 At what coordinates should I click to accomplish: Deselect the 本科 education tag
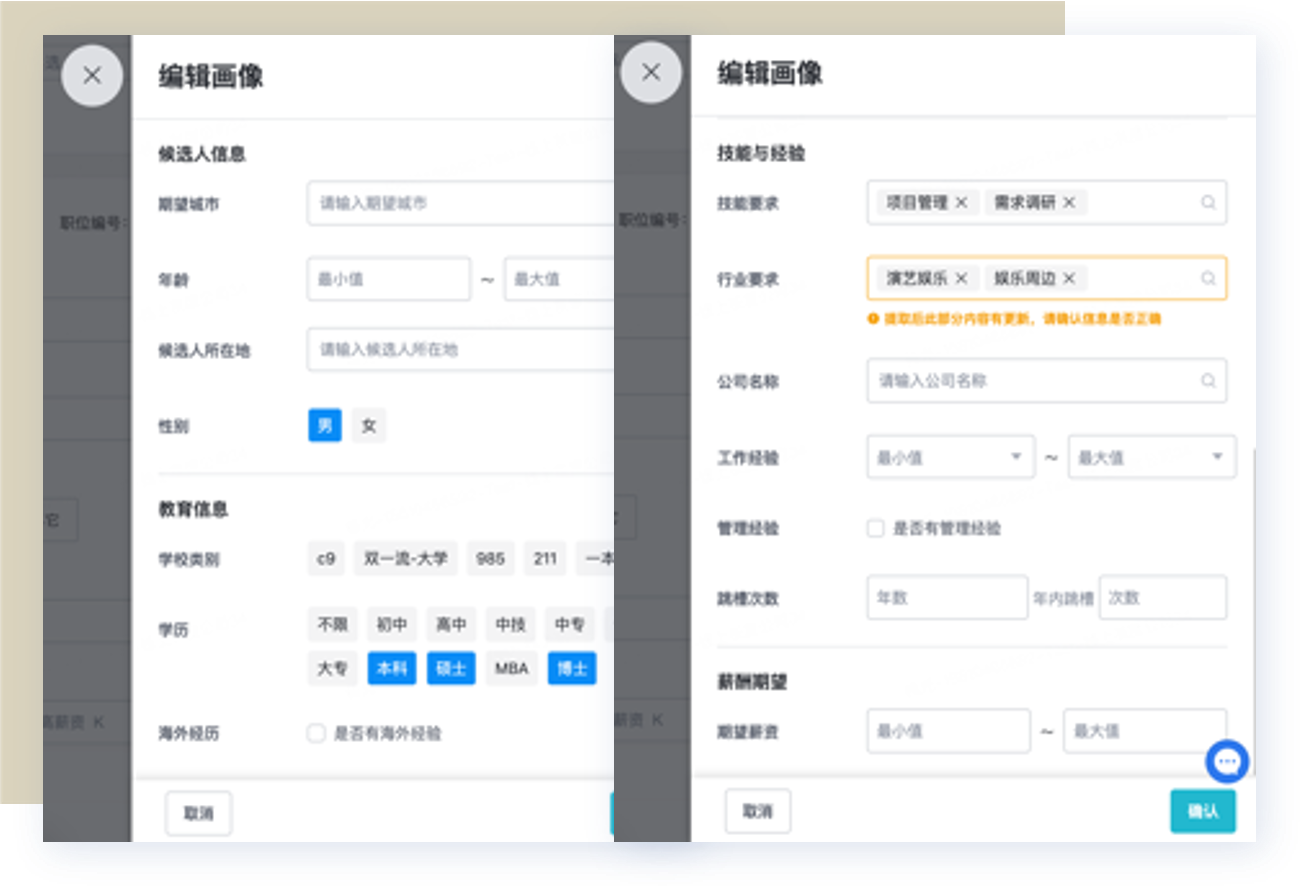(391, 669)
